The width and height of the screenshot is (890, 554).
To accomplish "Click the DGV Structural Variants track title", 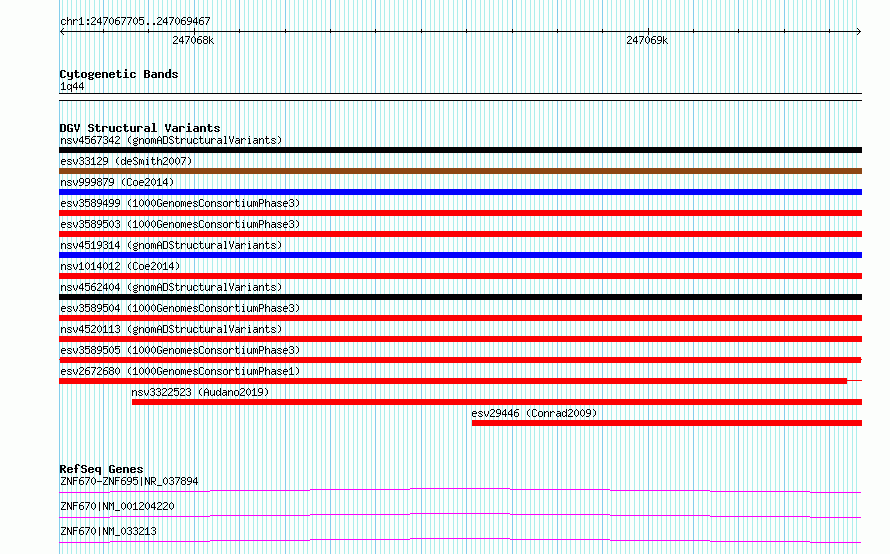I will (x=140, y=128).
